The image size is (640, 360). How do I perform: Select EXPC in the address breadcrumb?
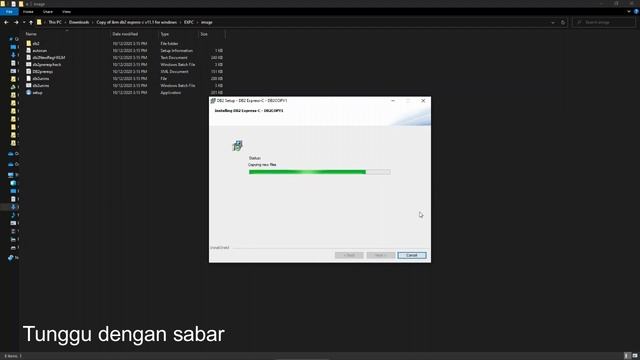(x=189, y=22)
